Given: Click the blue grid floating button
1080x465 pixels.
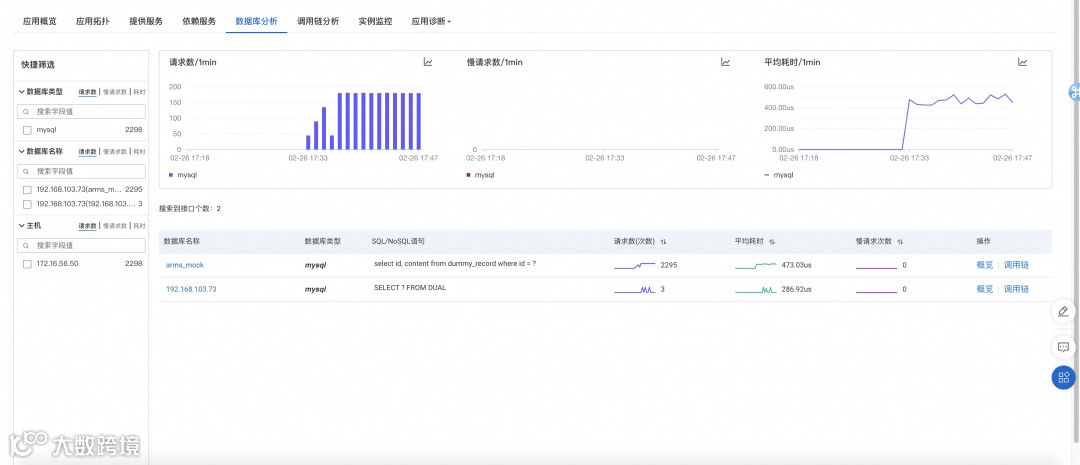Looking at the screenshot, I should pos(1063,377).
